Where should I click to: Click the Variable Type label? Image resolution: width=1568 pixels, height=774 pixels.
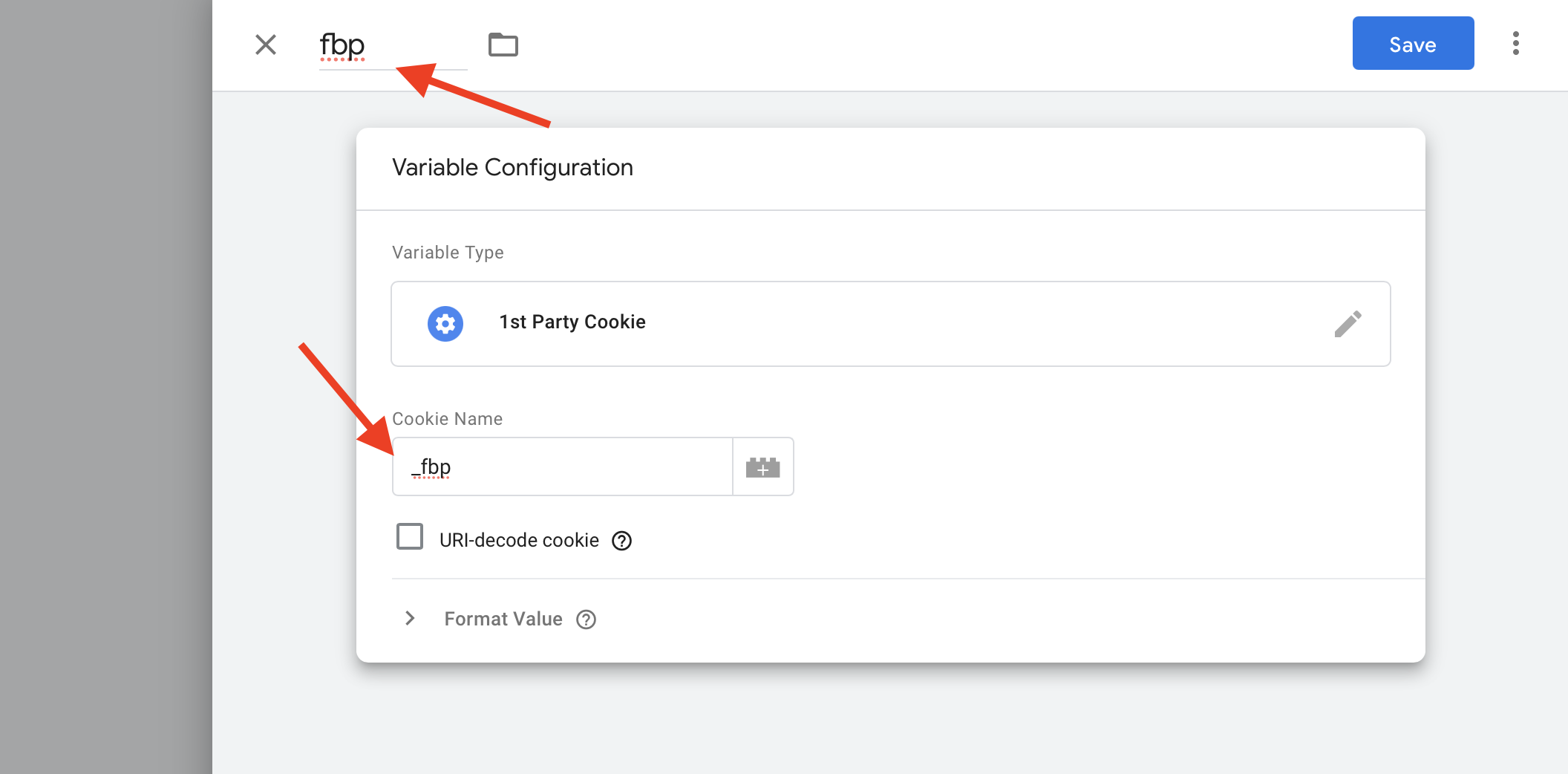click(x=448, y=253)
